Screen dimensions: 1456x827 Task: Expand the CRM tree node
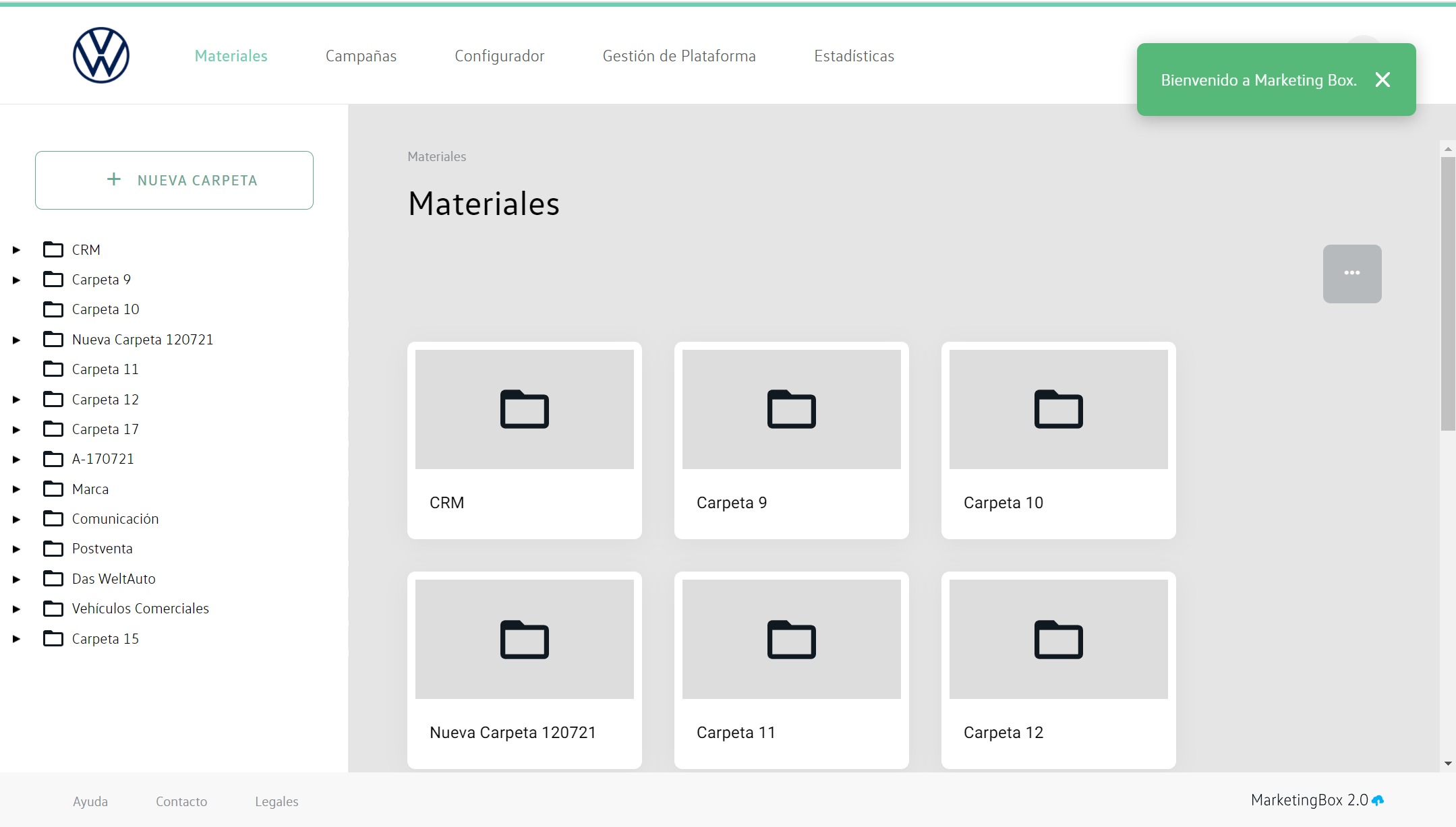[x=16, y=250]
